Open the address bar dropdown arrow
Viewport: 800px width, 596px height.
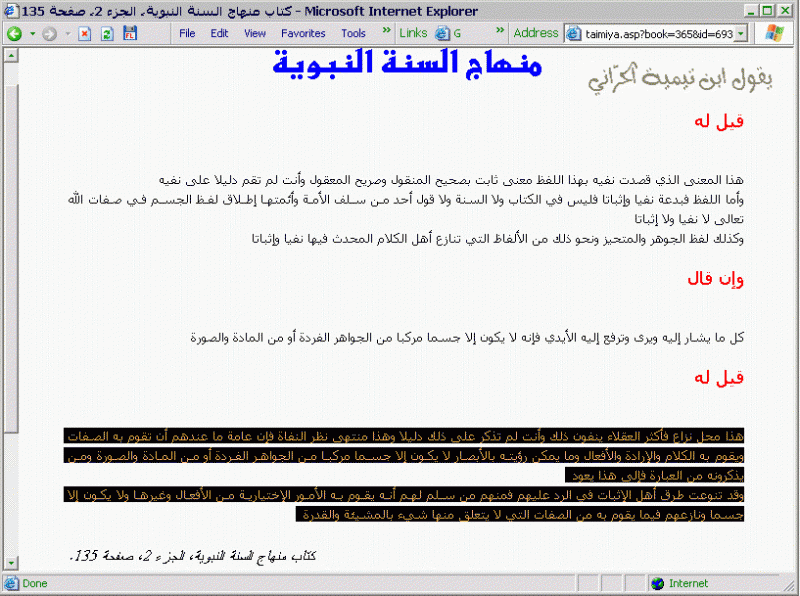[x=741, y=34]
